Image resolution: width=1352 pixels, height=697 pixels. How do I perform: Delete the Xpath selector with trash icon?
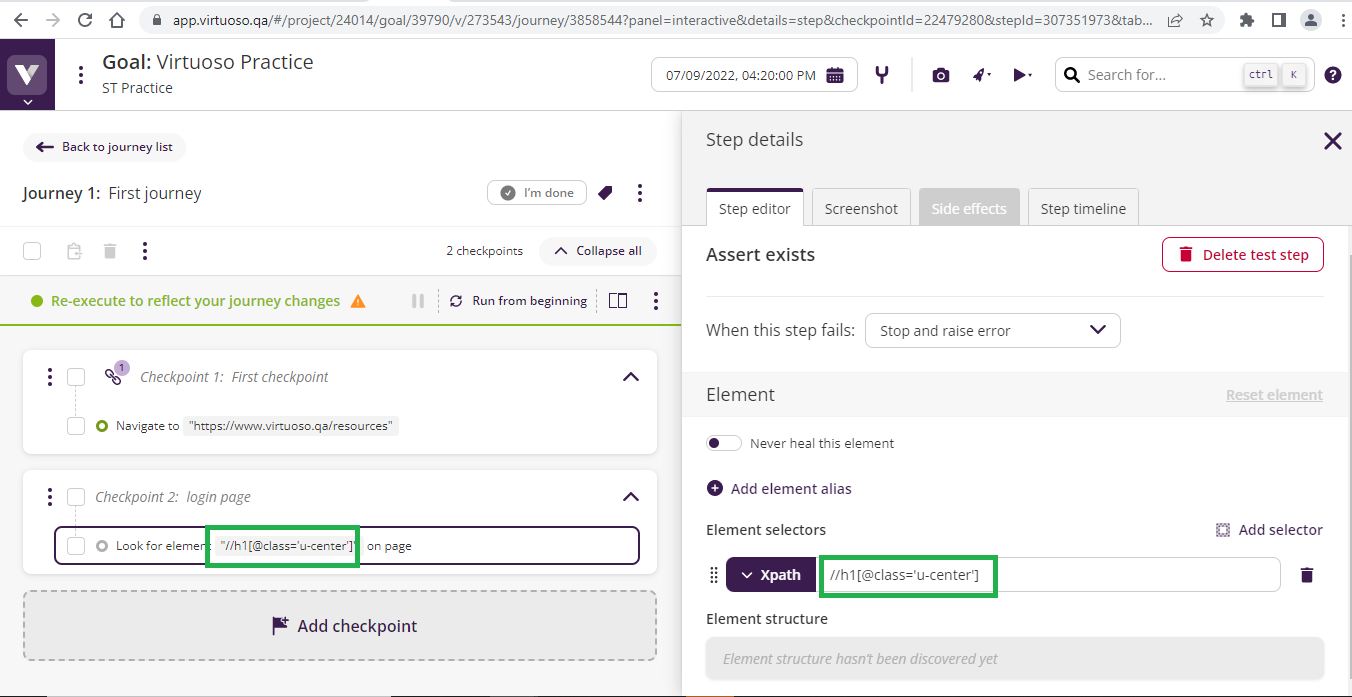pos(1306,575)
